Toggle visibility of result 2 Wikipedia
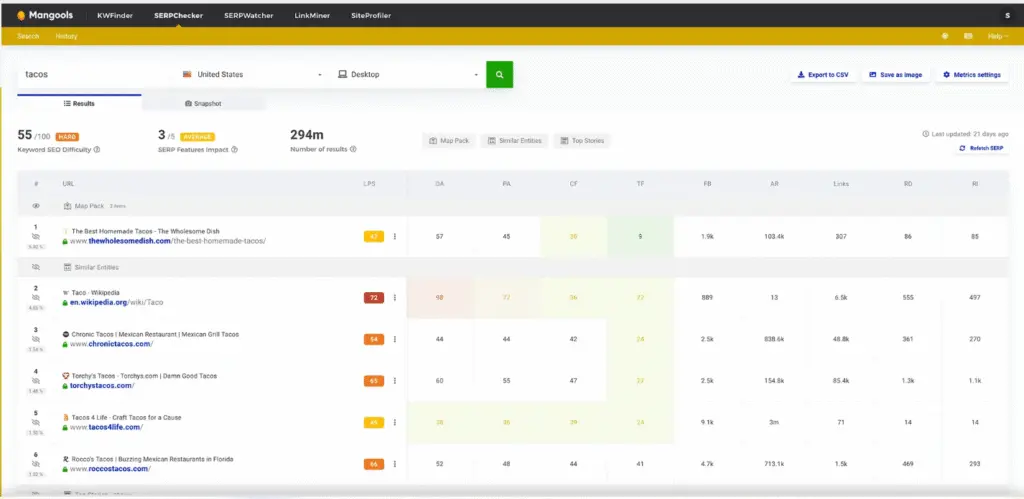This screenshot has width=1024, height=499. pos(36,297)
